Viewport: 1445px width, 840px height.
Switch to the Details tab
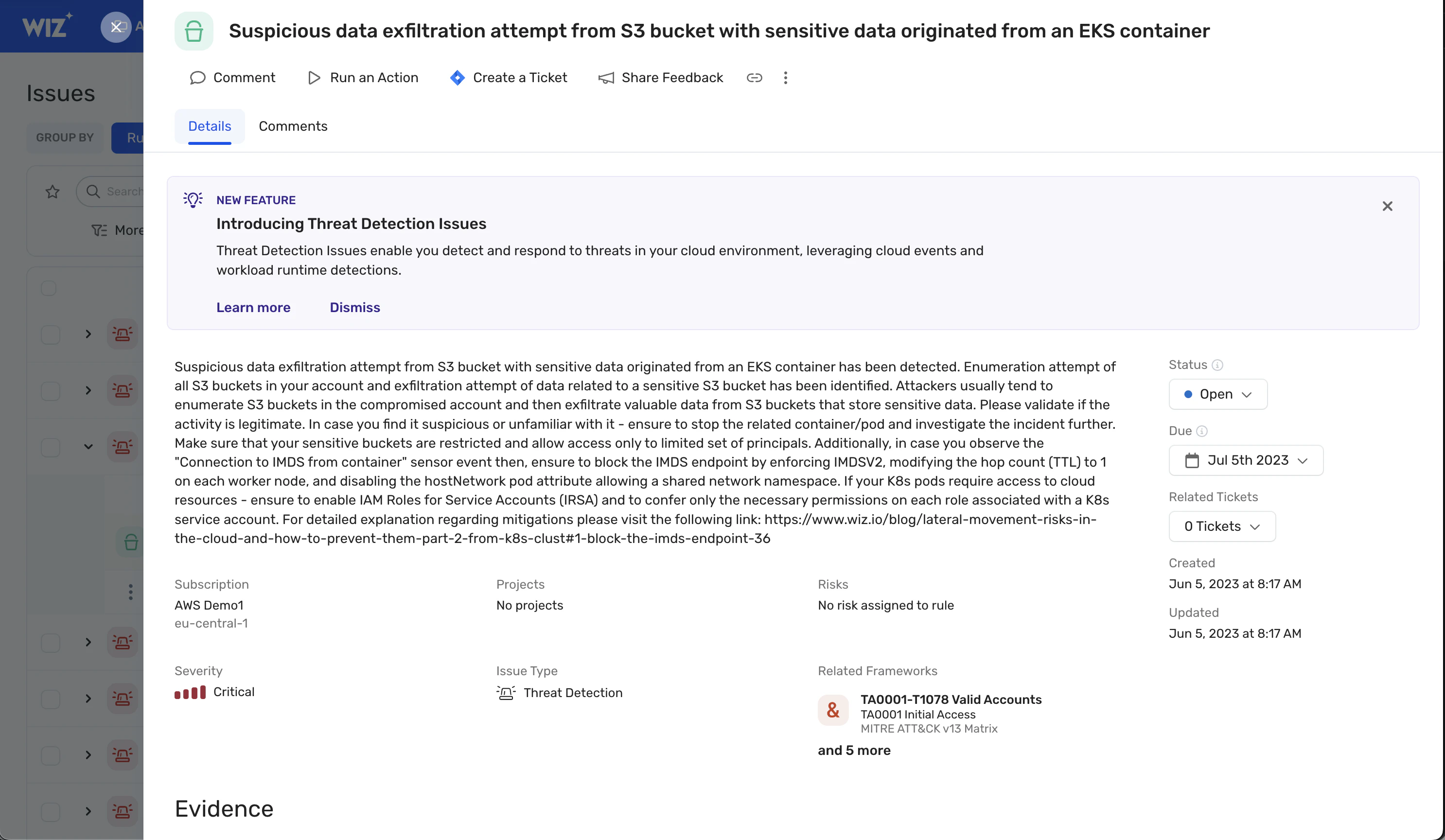[x=209, y=126]
